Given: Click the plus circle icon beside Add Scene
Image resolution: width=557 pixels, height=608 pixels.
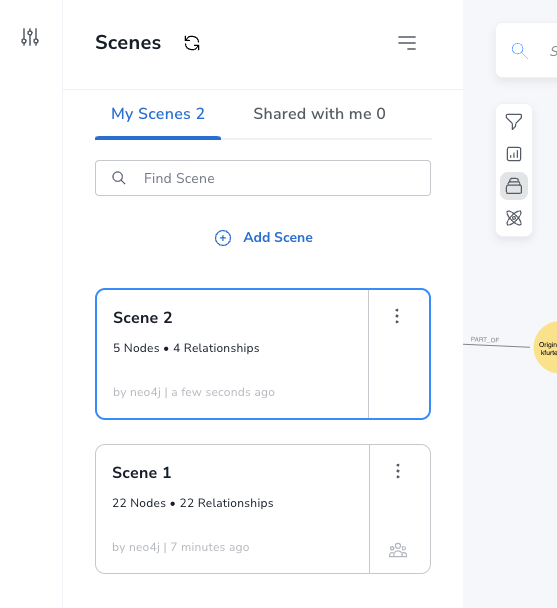Looking at the screenshot, I should pos(223,238).
